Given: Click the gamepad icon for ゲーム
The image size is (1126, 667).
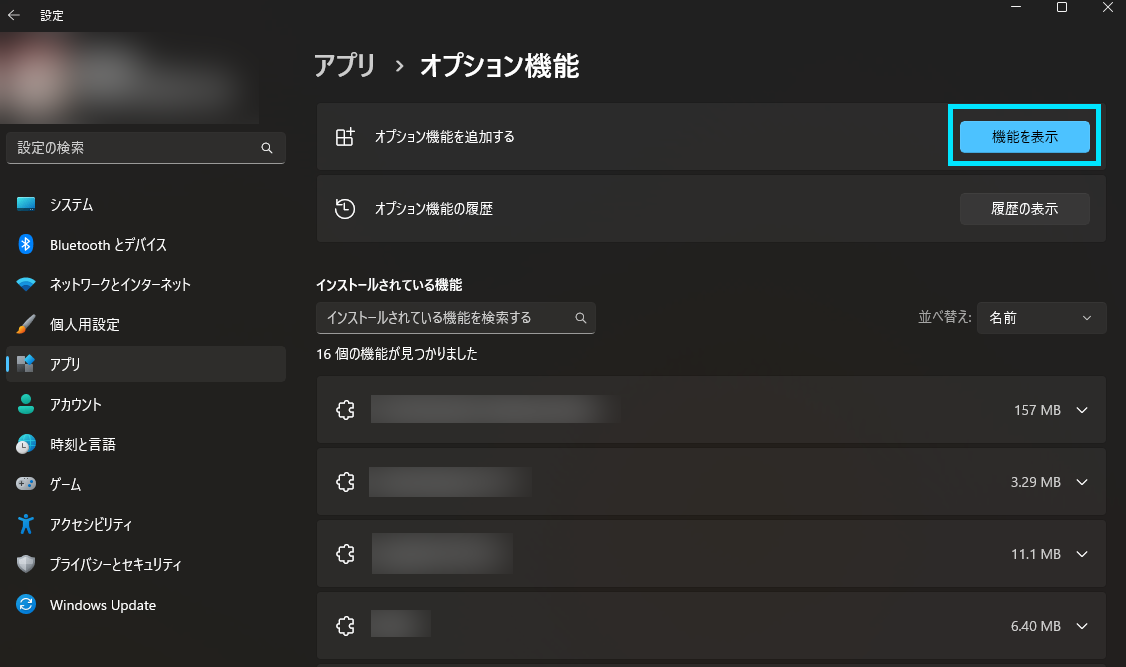Looking at the screenshot, I should pos(26,484).
